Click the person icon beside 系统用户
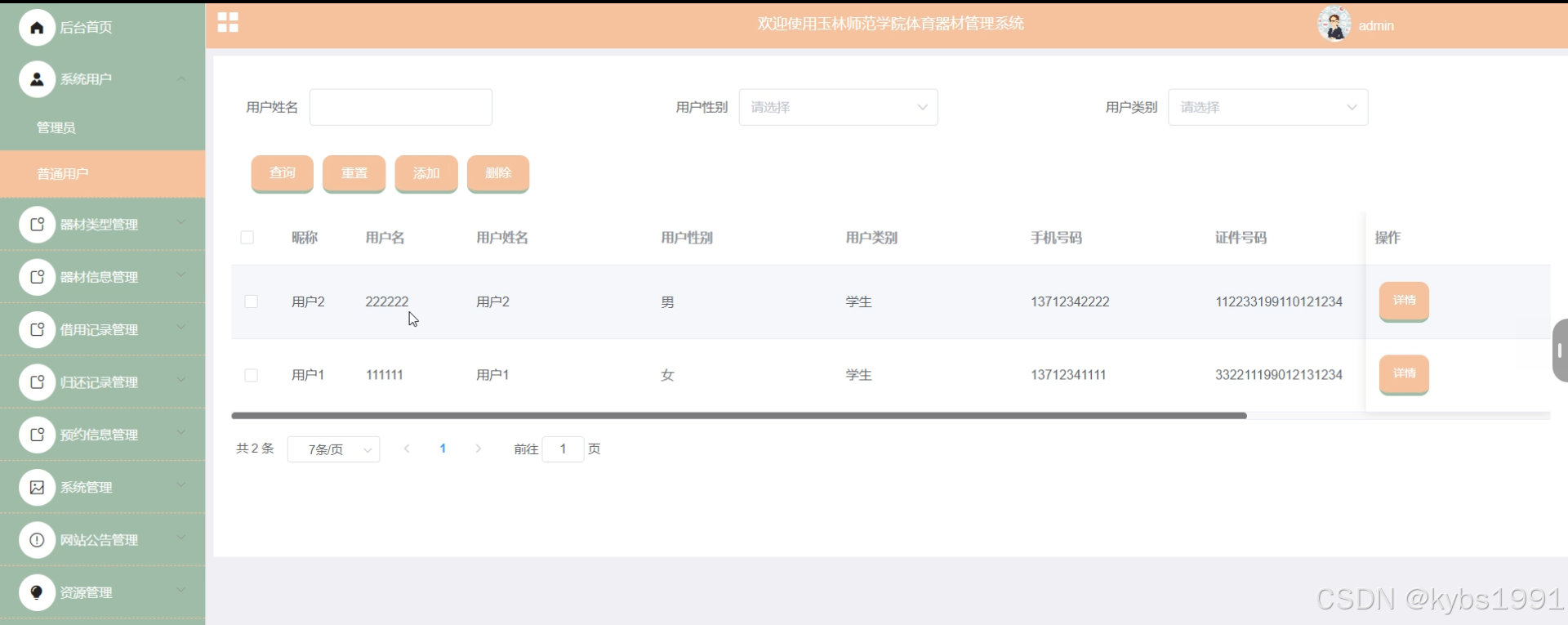 pyautogui.click(x=37, y=79)
